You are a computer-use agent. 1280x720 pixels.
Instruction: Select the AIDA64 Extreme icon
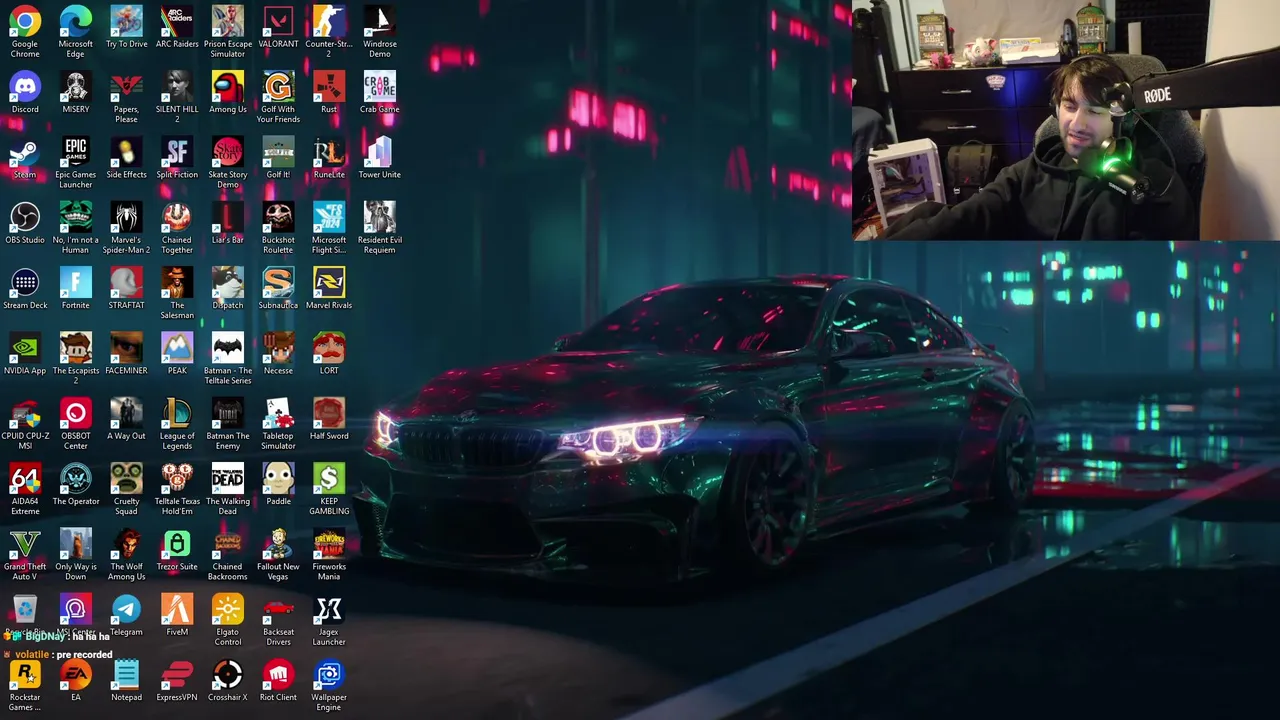25,479
